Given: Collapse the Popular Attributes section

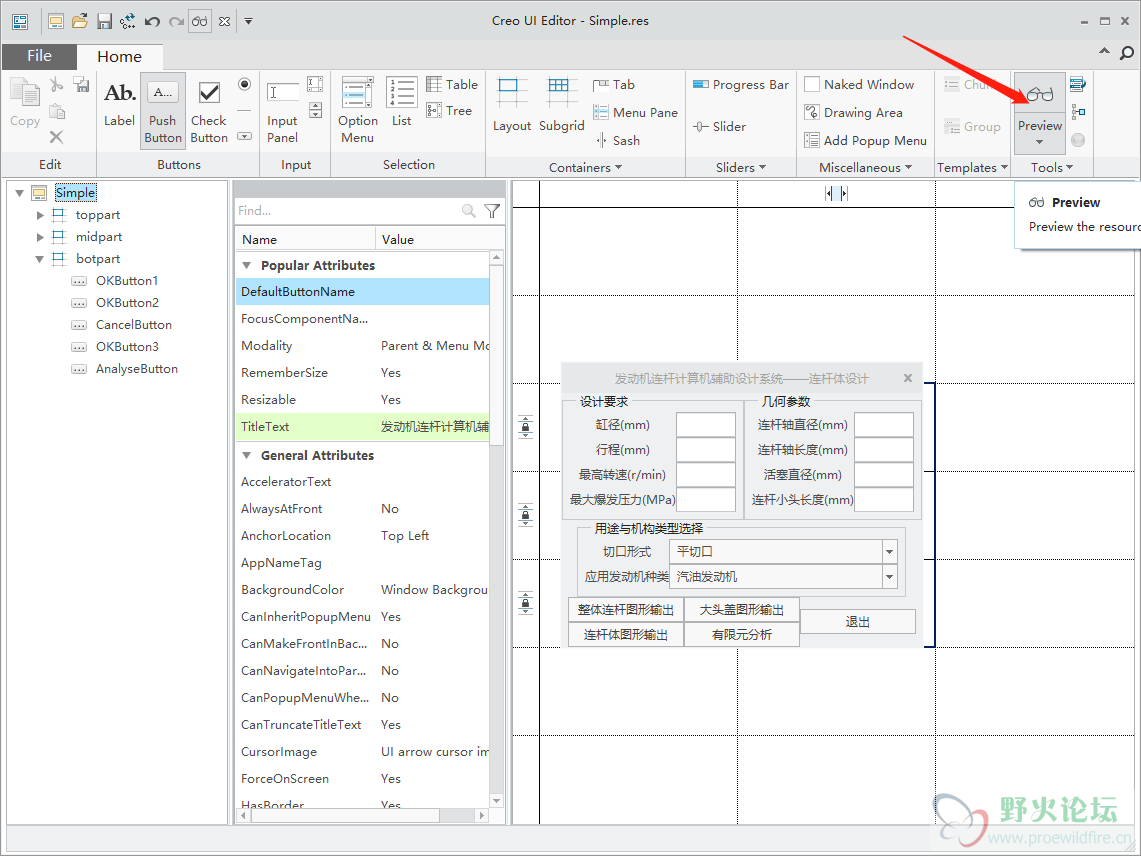Looking at the screenshot, I should 246,266.
